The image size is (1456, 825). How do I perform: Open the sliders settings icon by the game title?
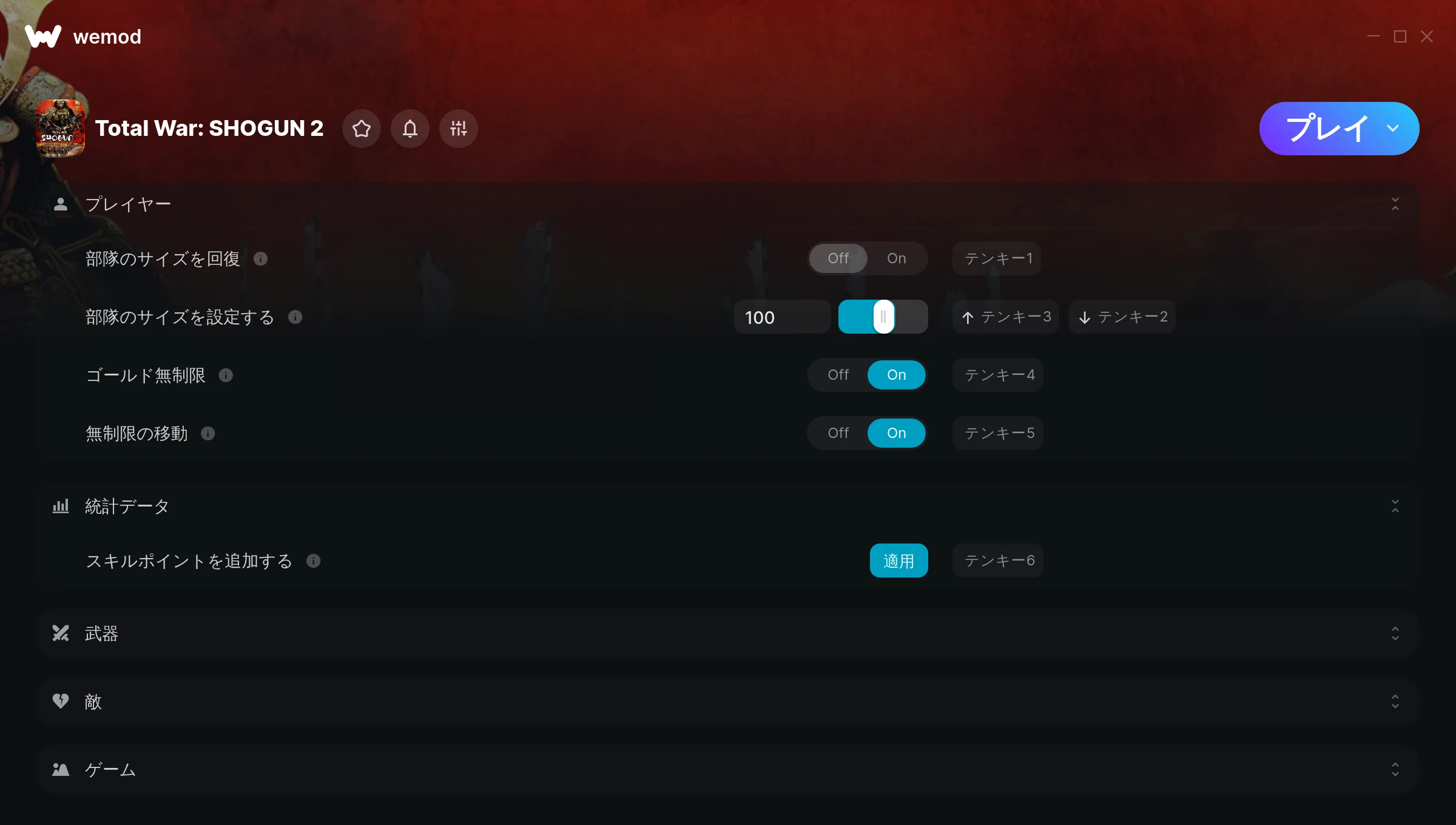point(459,129)
